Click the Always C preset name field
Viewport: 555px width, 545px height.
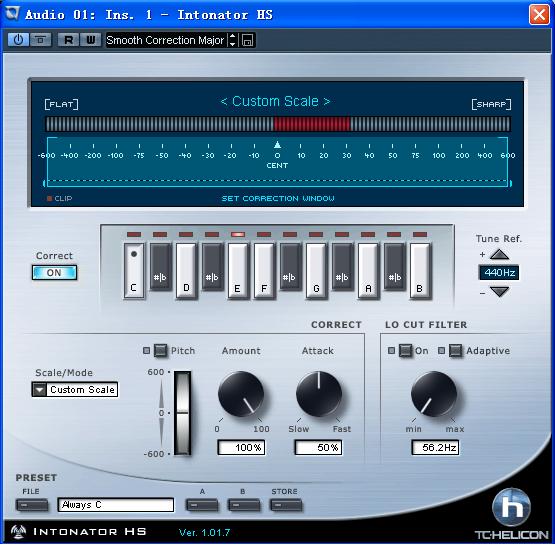pos(116,505)
